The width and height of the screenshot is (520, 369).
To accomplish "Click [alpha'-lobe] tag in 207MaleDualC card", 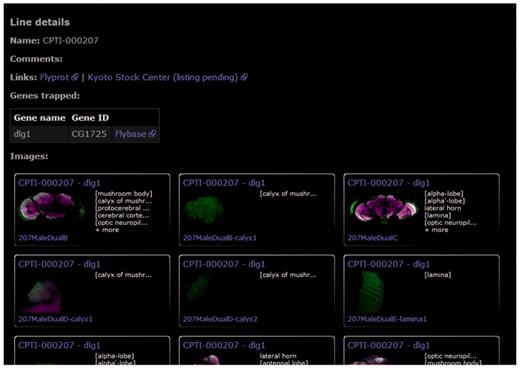I will click(x=445, y=201).
